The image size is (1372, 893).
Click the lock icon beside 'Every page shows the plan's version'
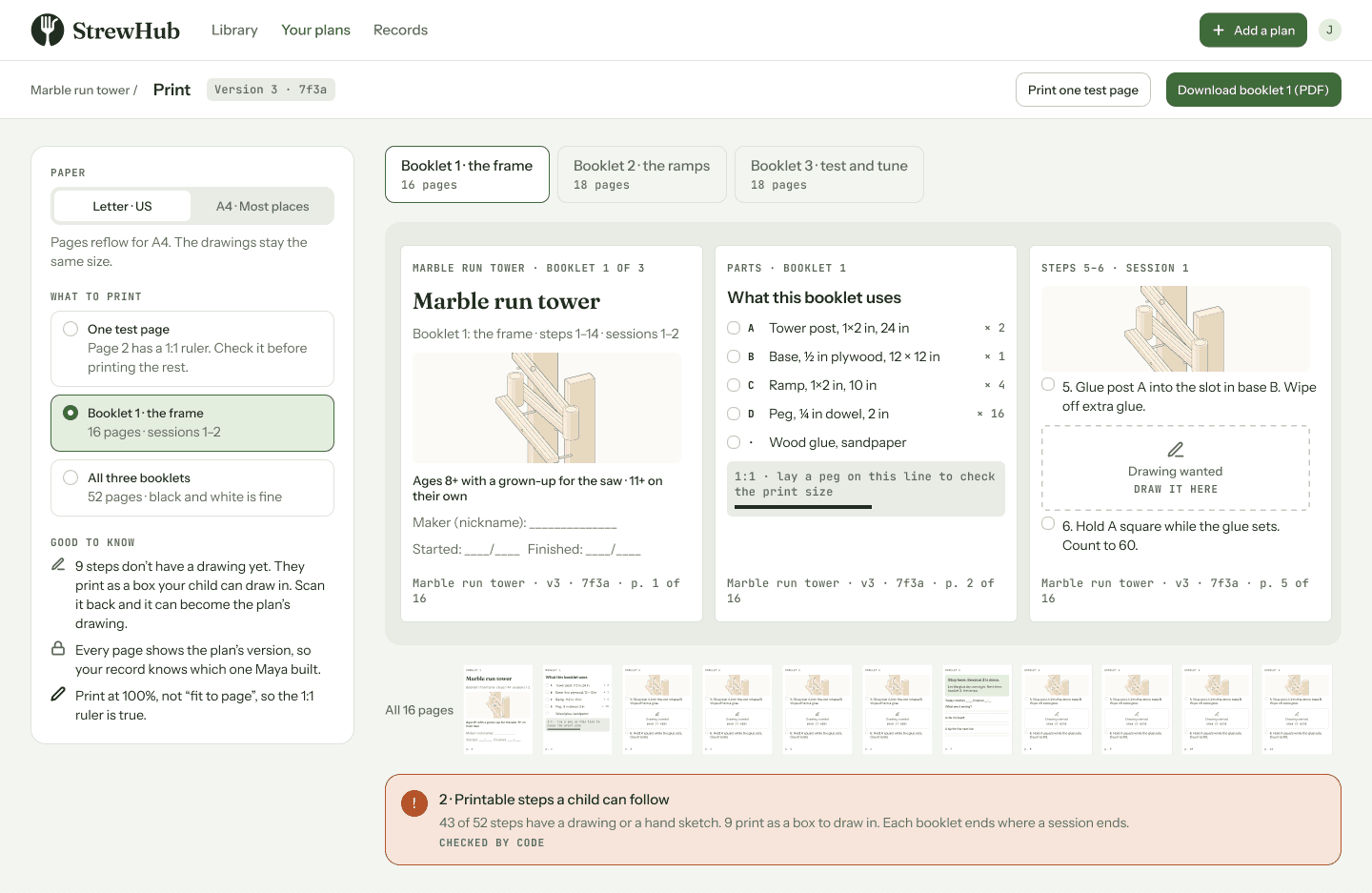(x=58, y=649)
